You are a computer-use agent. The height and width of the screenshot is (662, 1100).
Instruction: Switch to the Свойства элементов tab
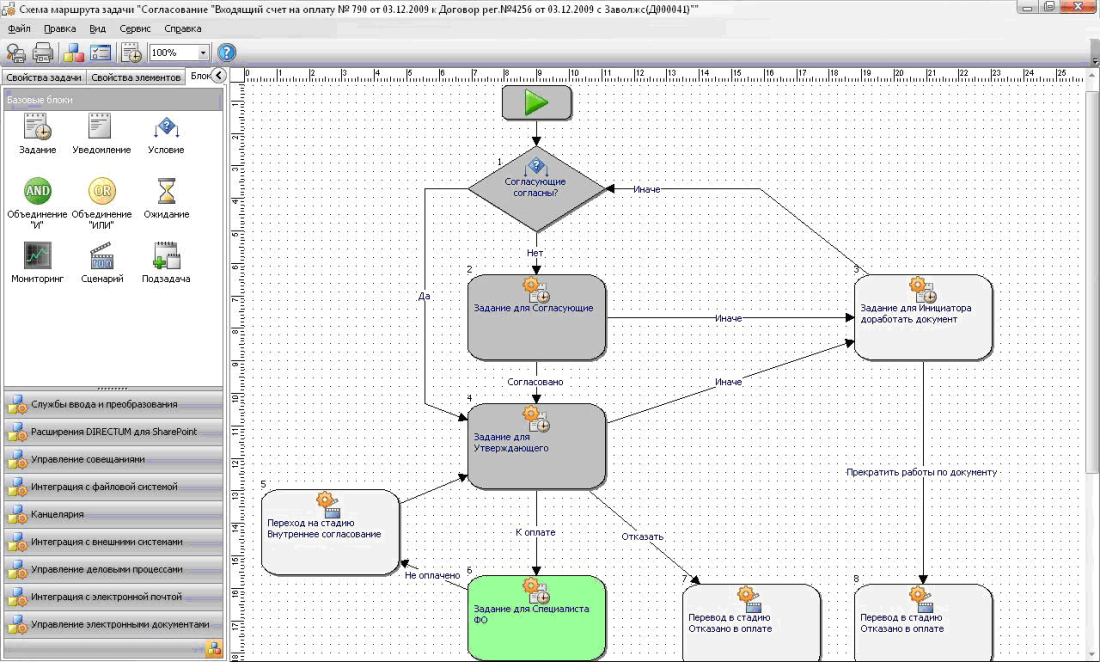pos(136,77)
